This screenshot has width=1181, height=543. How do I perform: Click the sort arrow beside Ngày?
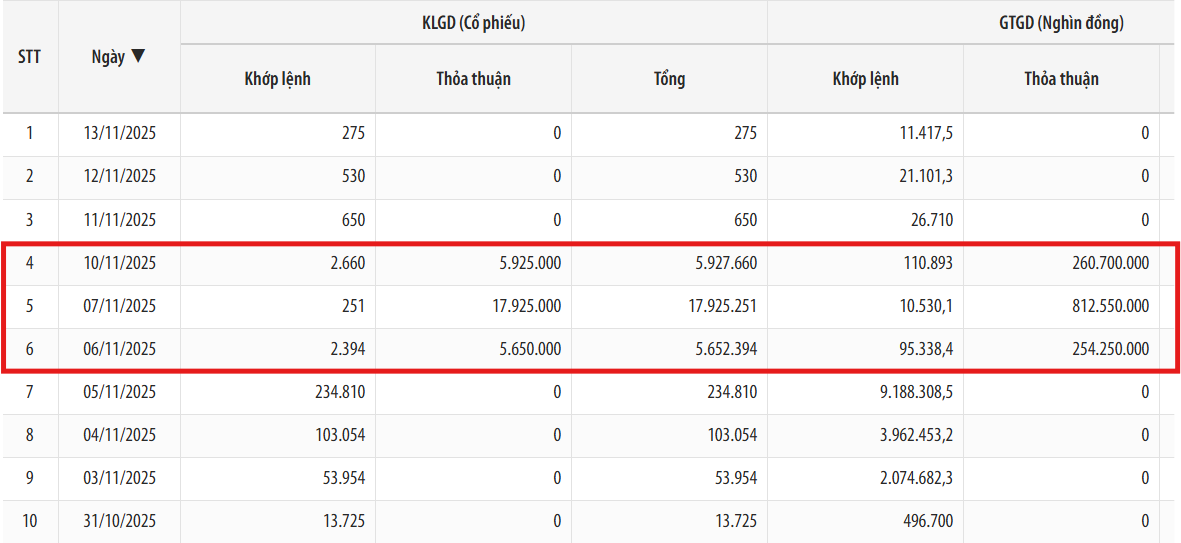[138, 57]
